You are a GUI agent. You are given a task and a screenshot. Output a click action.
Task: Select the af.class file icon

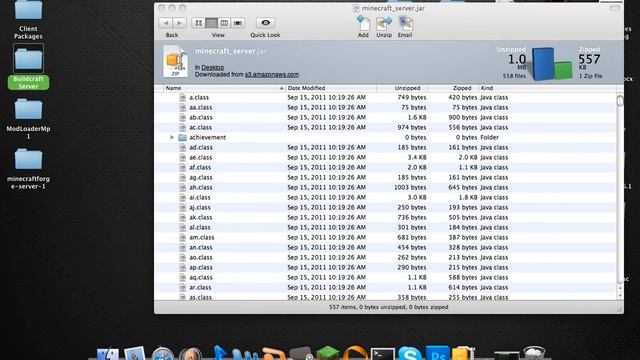(182, 167)
